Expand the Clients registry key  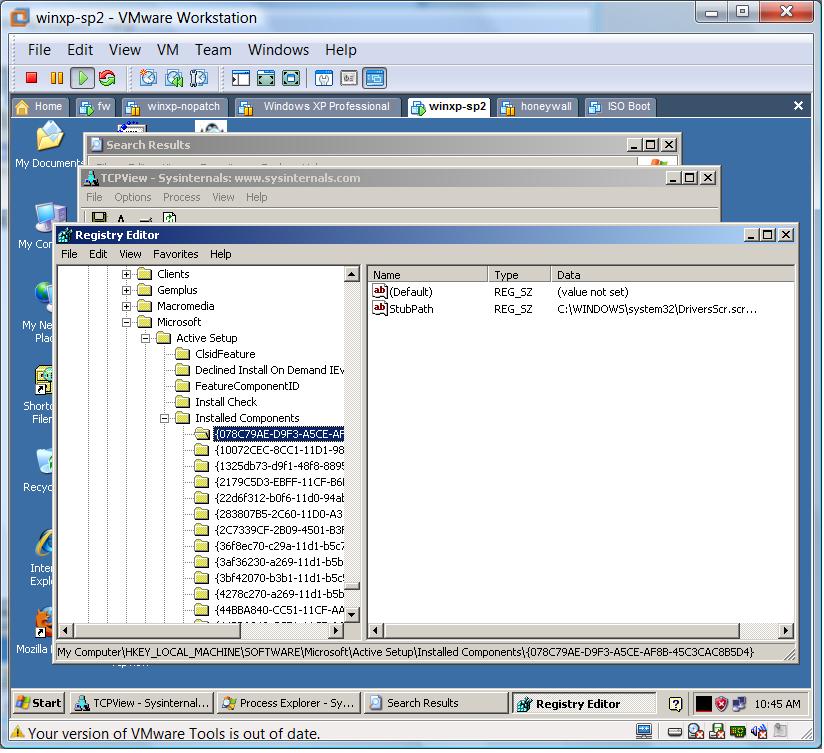[x=126, y=274]
